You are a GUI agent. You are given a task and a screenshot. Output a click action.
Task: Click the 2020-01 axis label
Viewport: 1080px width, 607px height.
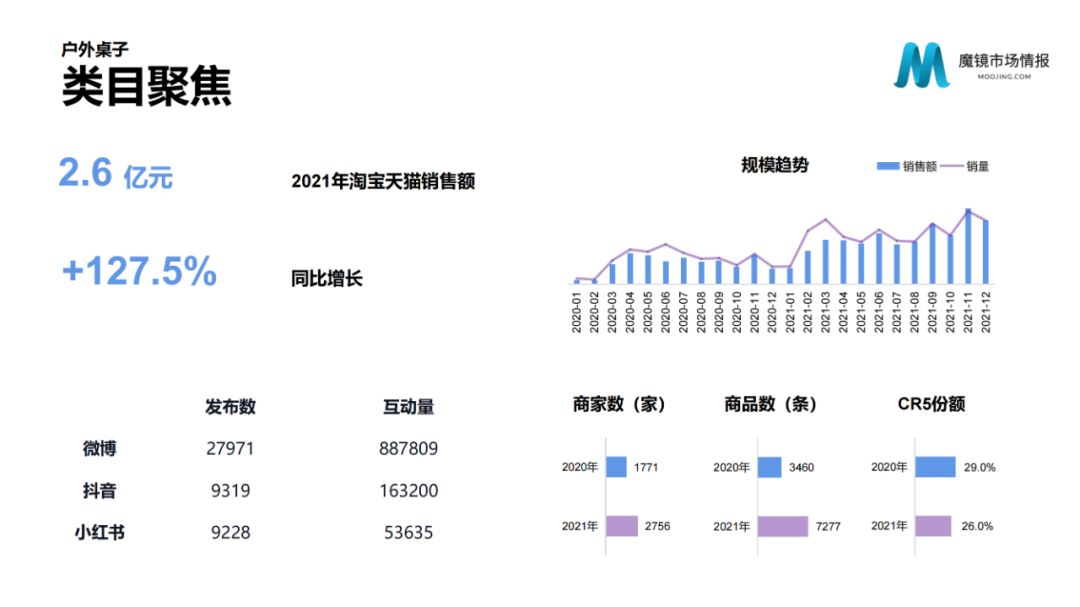[577, 312]
